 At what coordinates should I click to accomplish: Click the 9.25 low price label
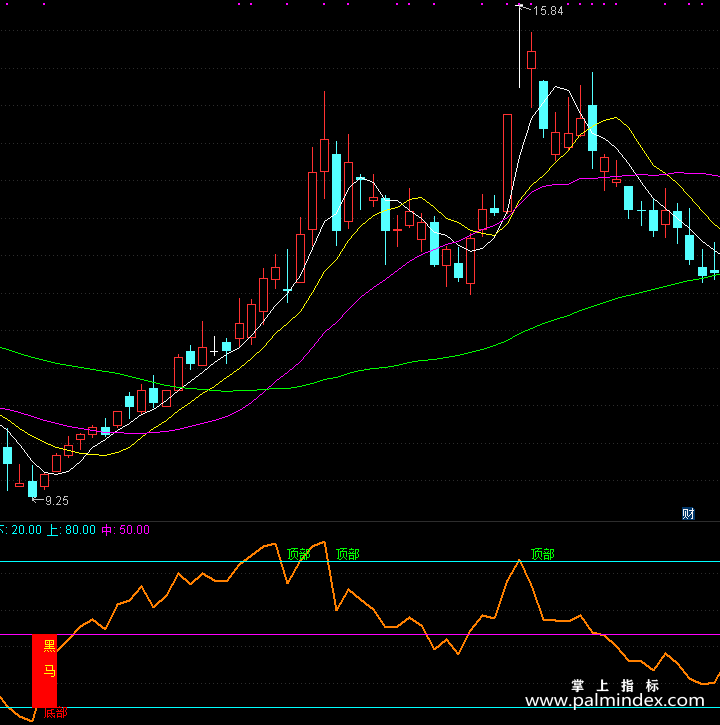pyautogui.click(x=57, y=501)
